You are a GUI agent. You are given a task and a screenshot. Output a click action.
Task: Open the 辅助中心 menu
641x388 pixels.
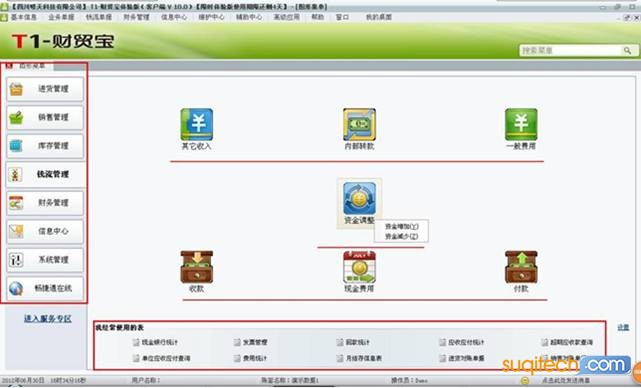249,17
